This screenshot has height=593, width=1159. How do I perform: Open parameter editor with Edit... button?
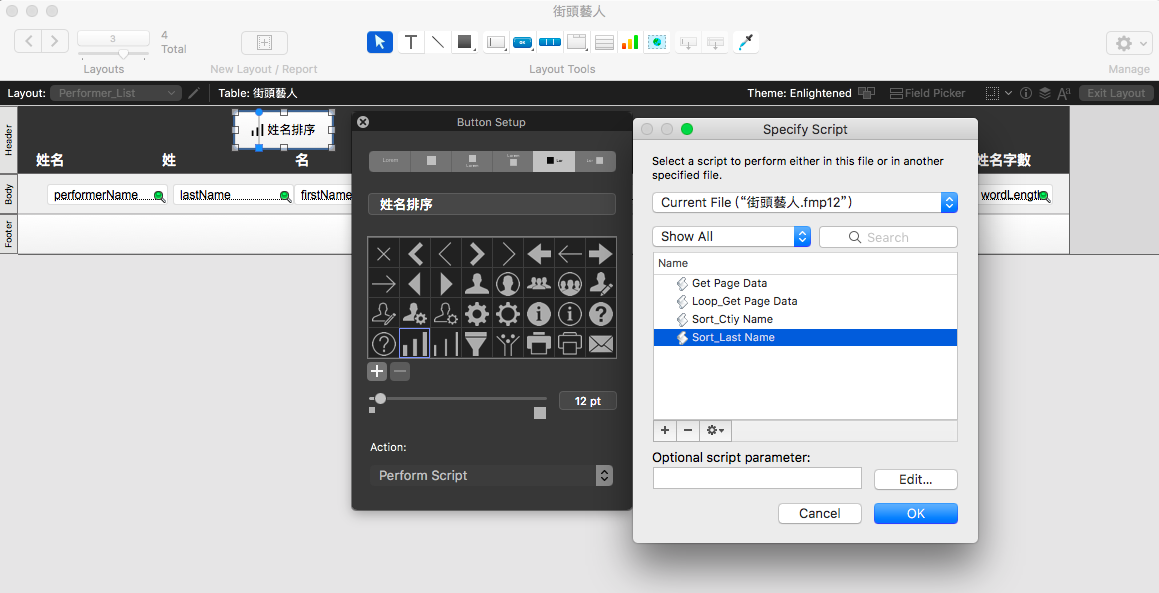point(916,479)
